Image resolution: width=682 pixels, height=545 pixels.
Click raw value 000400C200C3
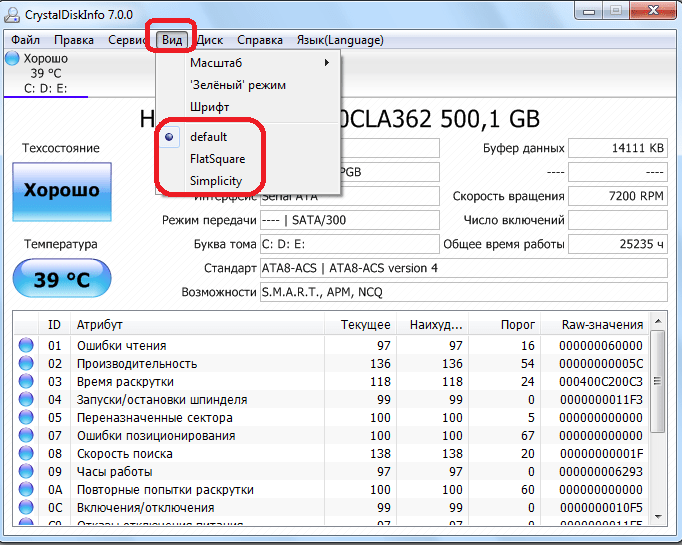click(x=601, y=382)
